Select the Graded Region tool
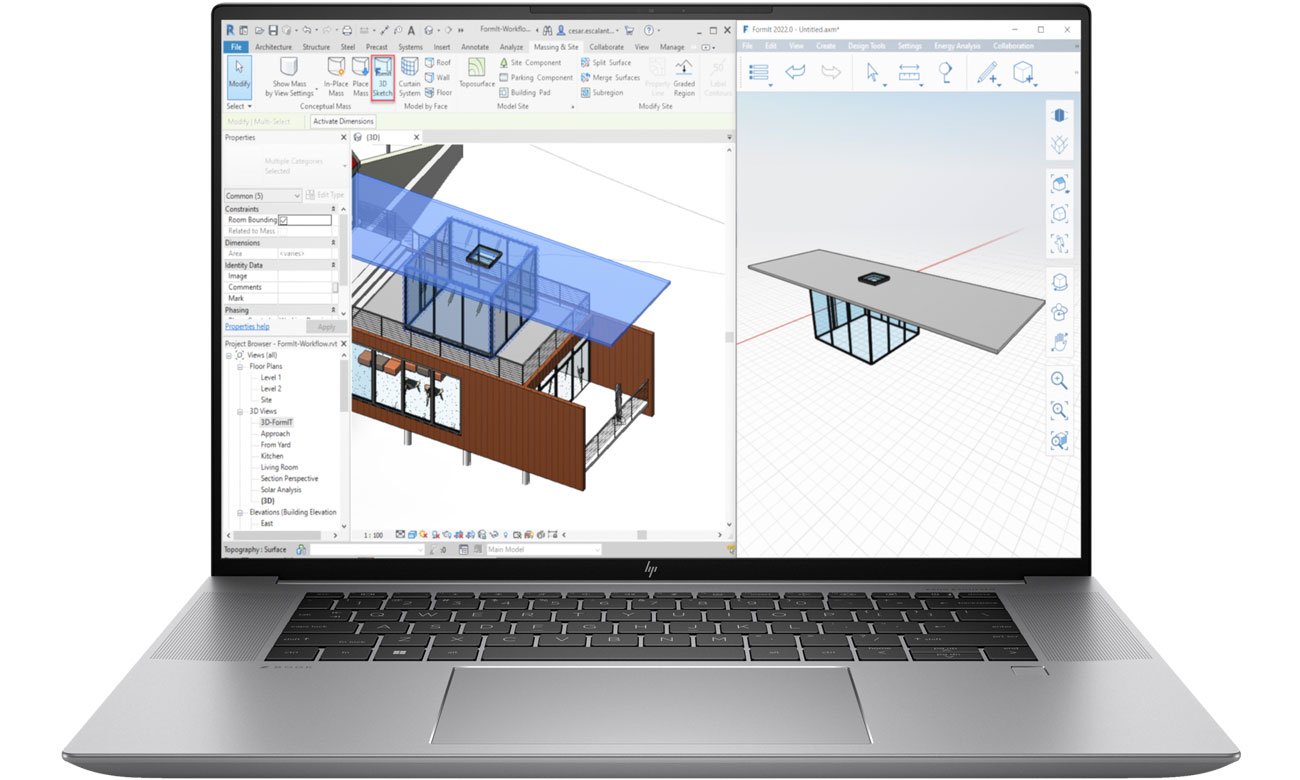The image size is (1300, 780). 684,76
